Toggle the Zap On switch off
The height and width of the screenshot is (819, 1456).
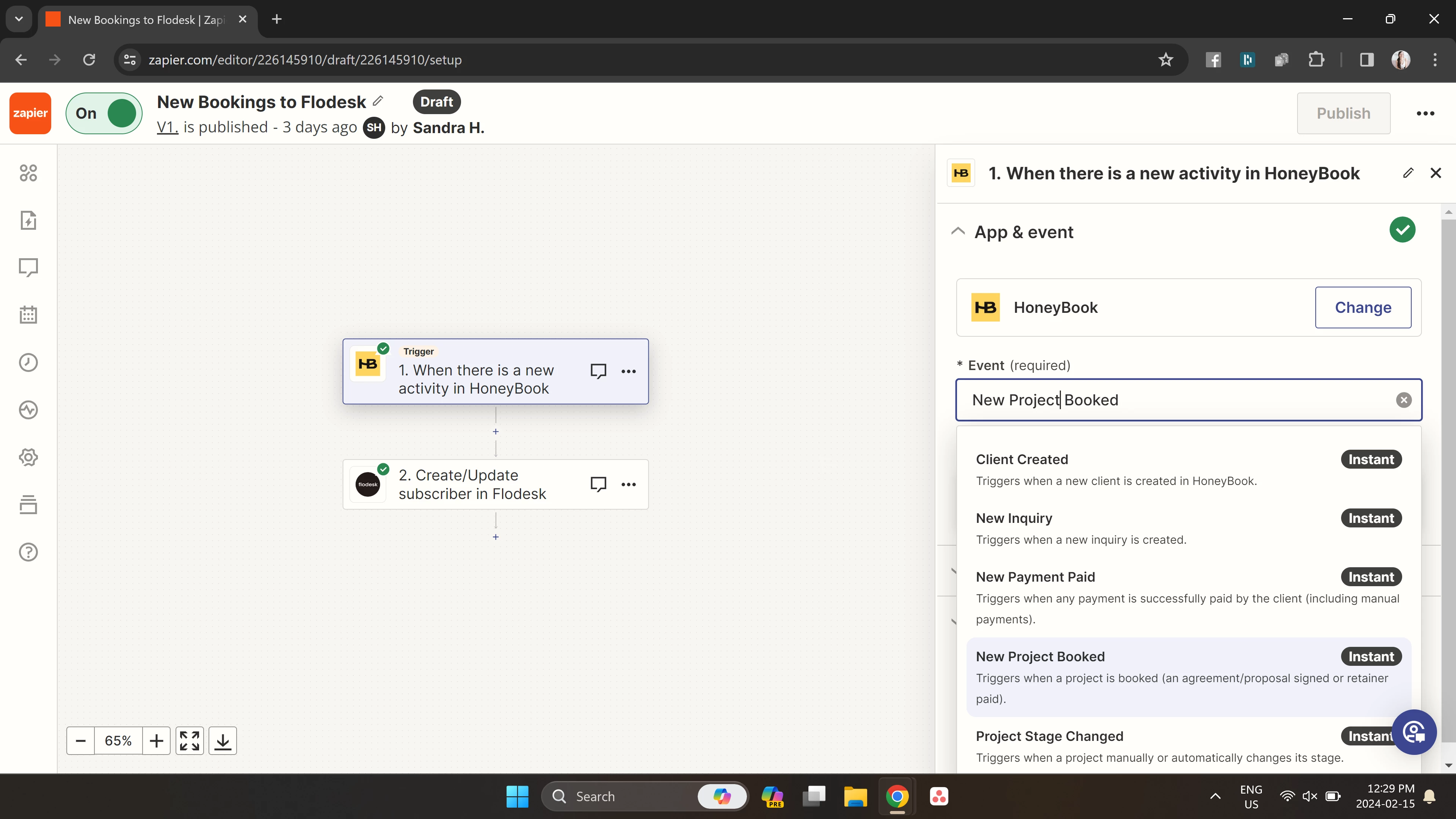105,114
